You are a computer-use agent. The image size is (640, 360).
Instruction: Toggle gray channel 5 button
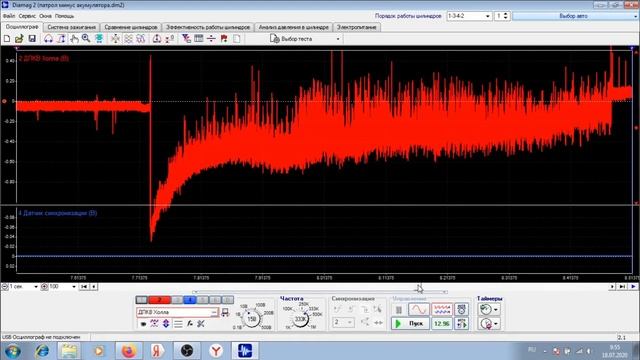tap(202, 300)
